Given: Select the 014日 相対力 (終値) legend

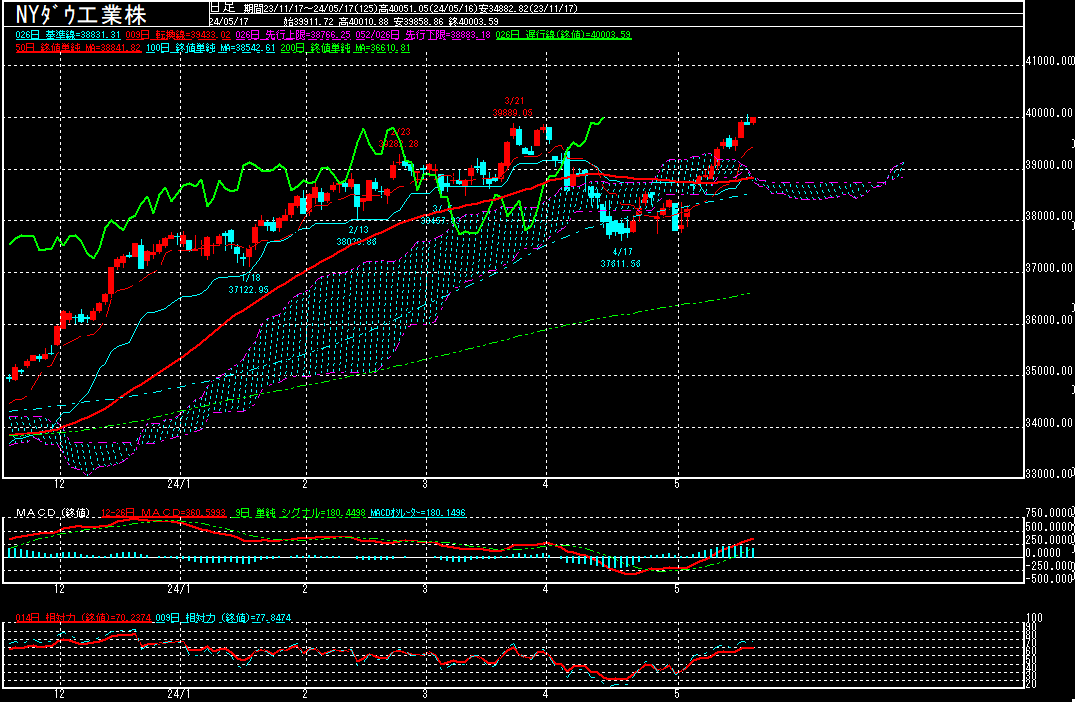Looking at the screenshot, I should [x=83, y=618].
